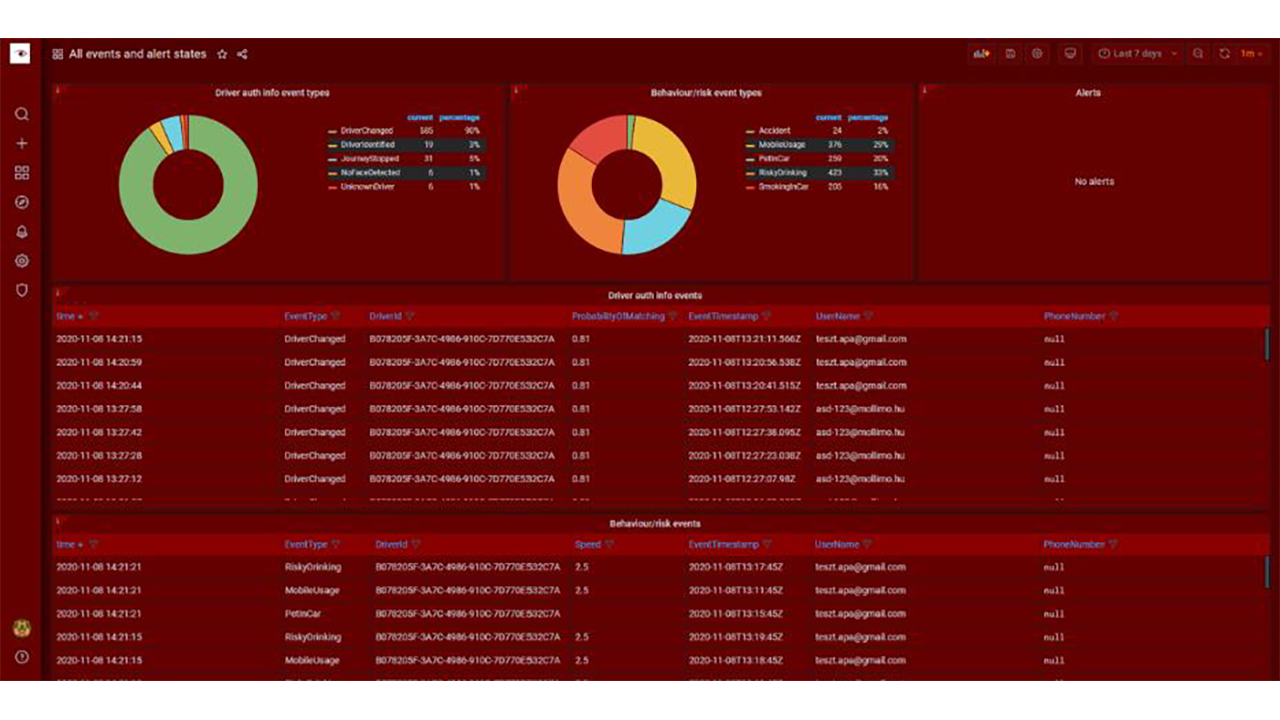Open the Explore compass icon
The image size is (1280, 720).
pyautogui.click(x=21, y=202)
